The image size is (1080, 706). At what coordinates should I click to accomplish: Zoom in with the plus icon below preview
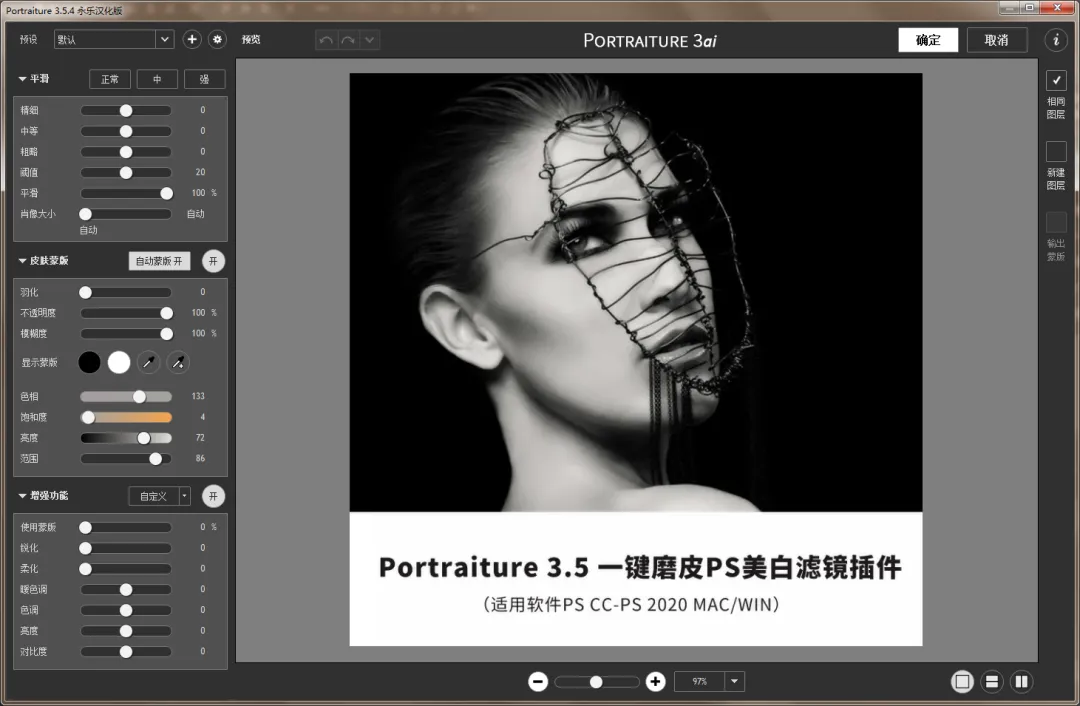point(656,682)
